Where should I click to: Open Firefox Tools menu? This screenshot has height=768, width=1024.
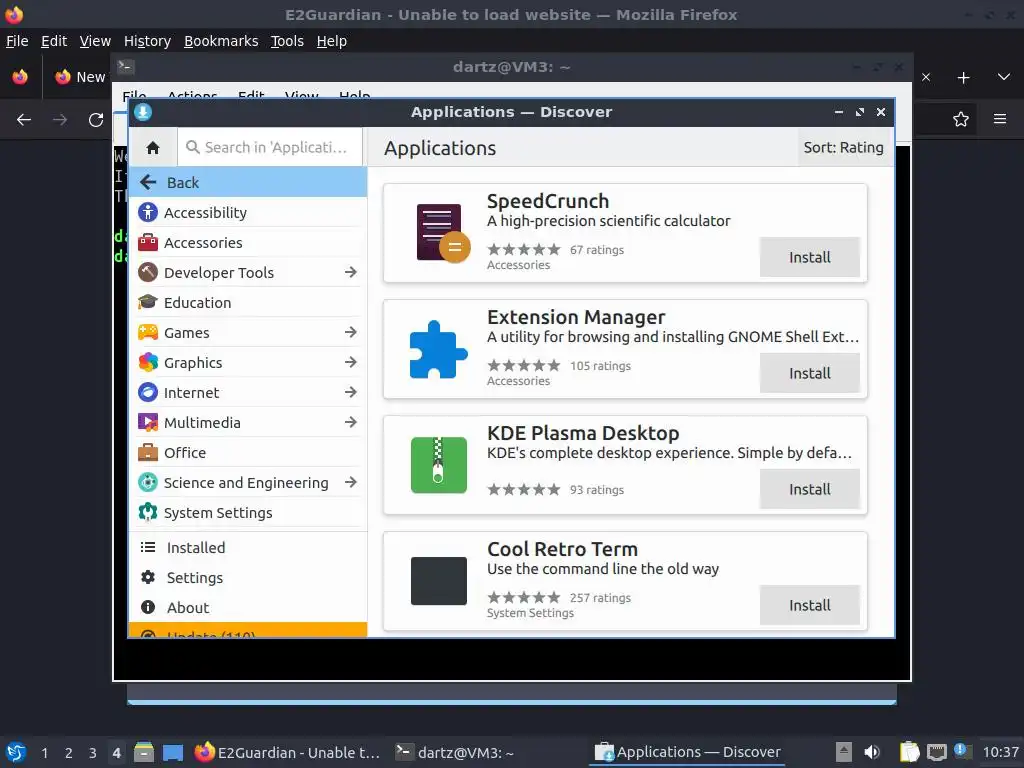(287, 41)
